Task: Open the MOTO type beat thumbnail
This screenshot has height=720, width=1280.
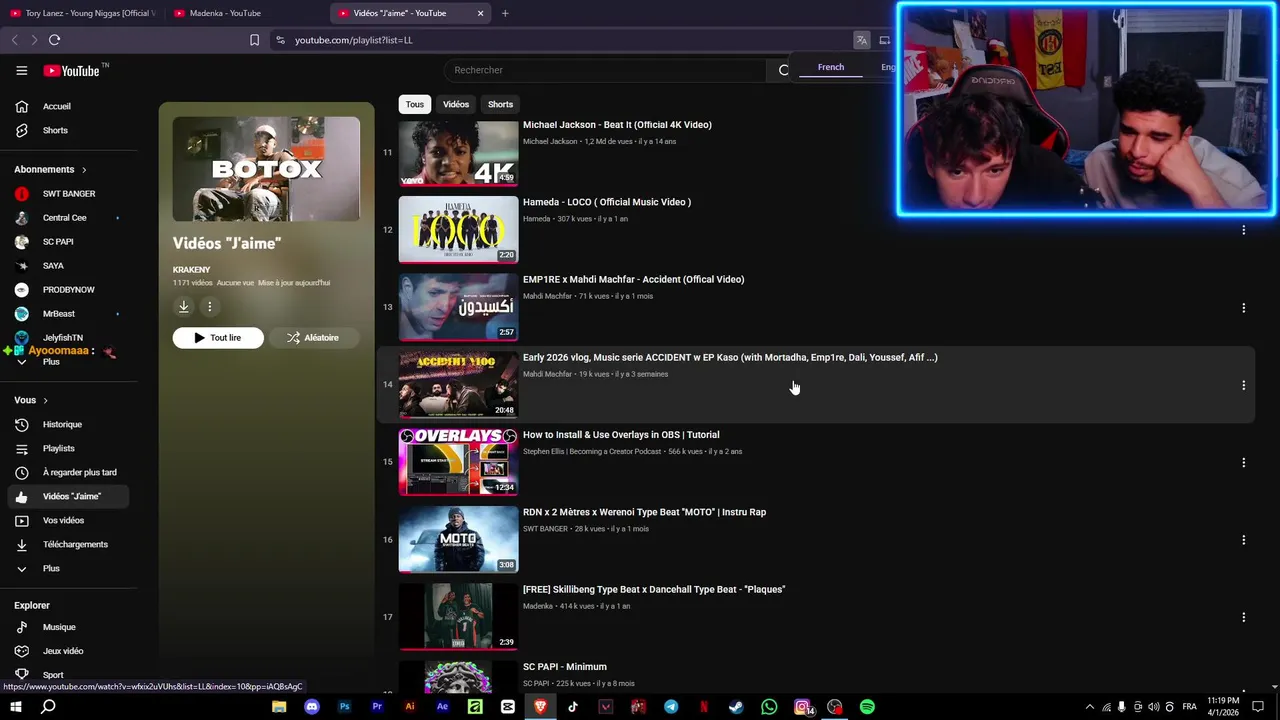Action: coord(458,539)
